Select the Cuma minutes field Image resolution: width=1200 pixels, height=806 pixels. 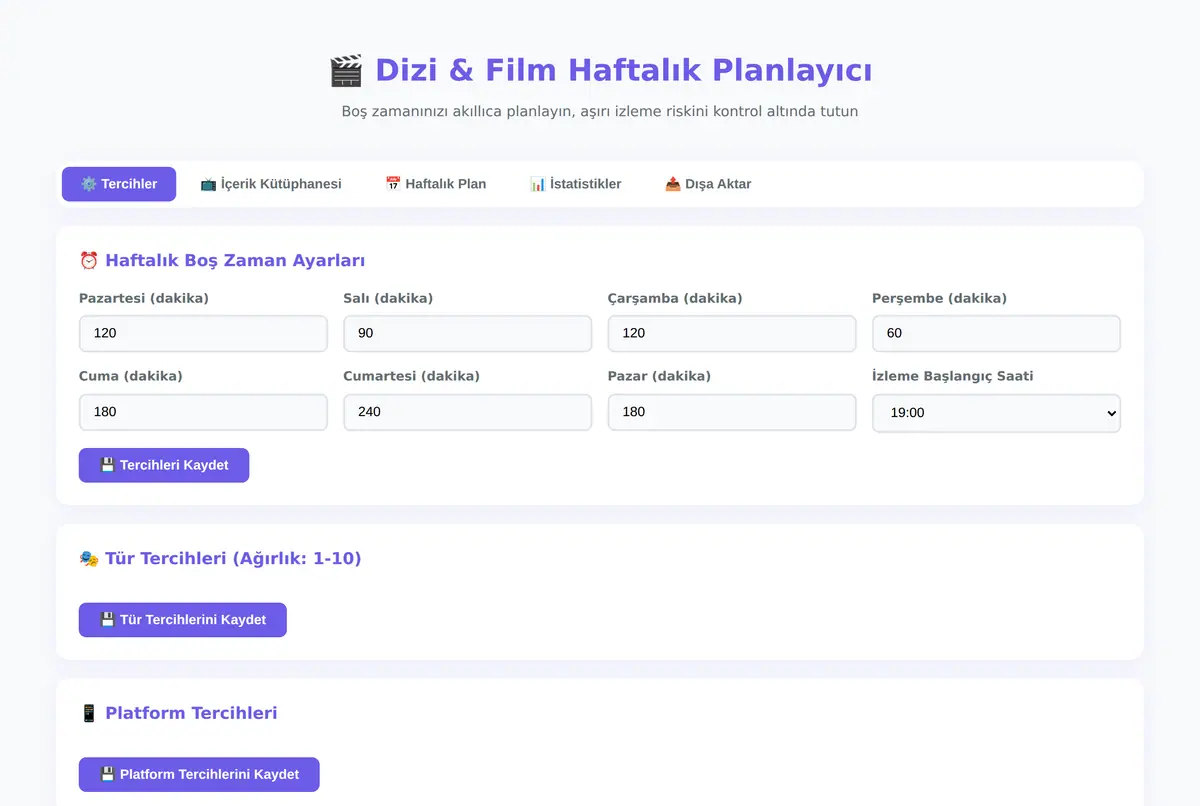(x=203, y=412)
